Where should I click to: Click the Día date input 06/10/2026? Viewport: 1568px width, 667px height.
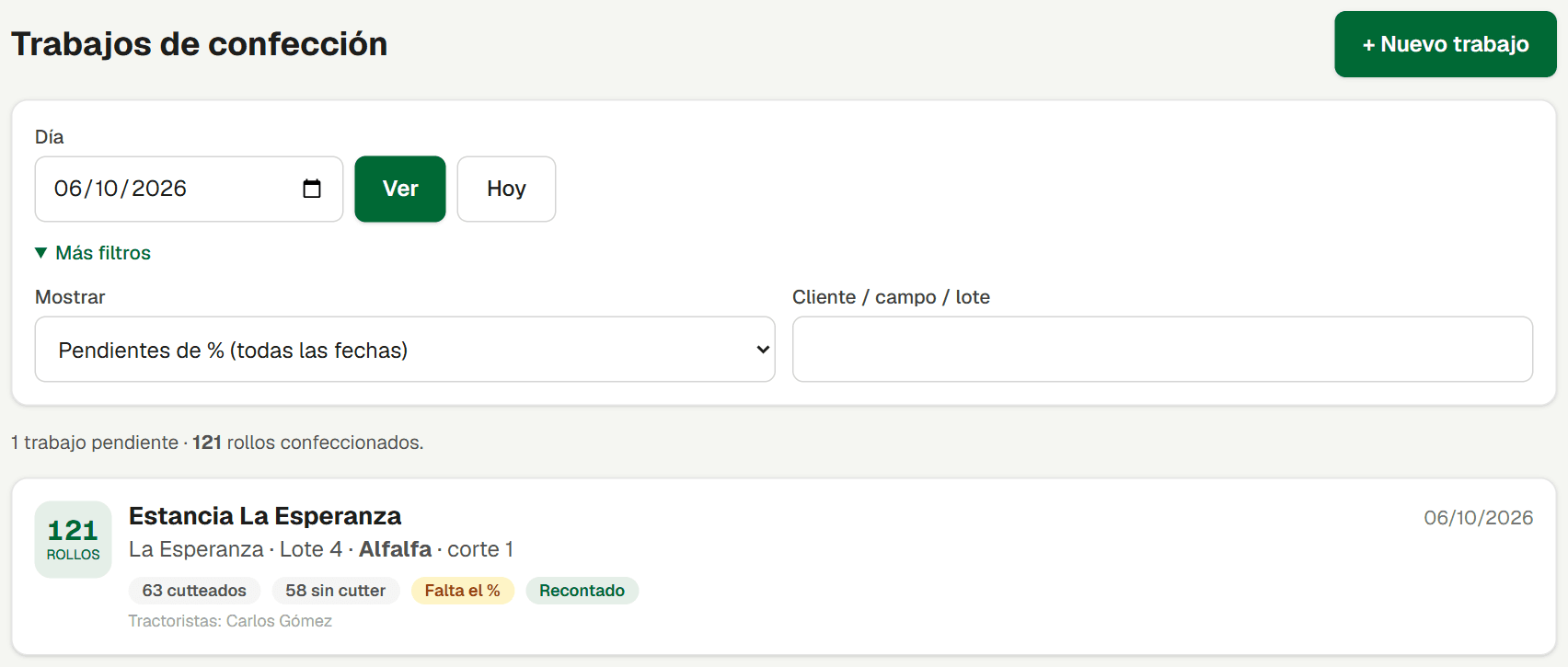tap(189, 189)
